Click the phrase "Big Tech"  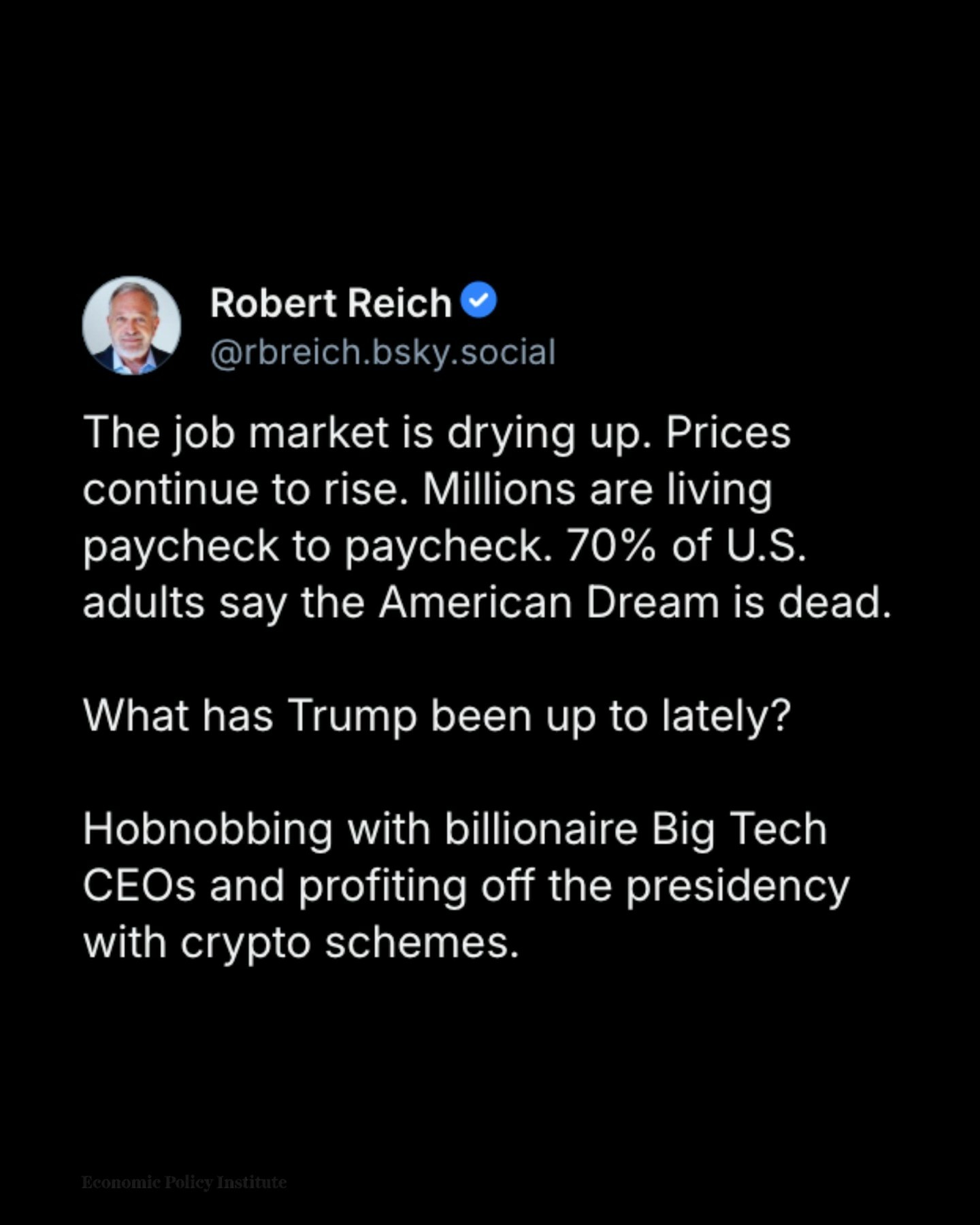coord(738,830)
